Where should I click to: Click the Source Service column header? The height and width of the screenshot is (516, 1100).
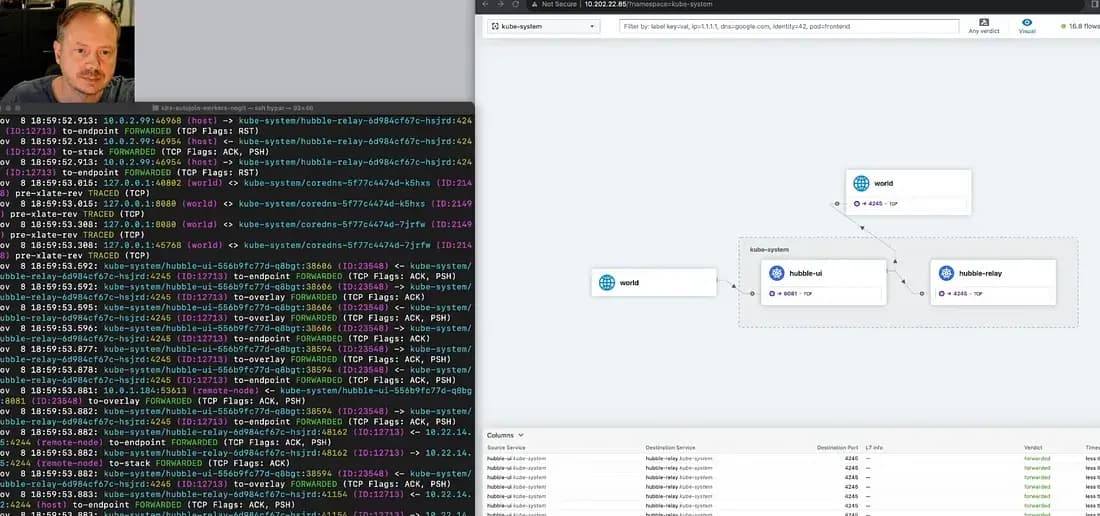tap(509, 448)
